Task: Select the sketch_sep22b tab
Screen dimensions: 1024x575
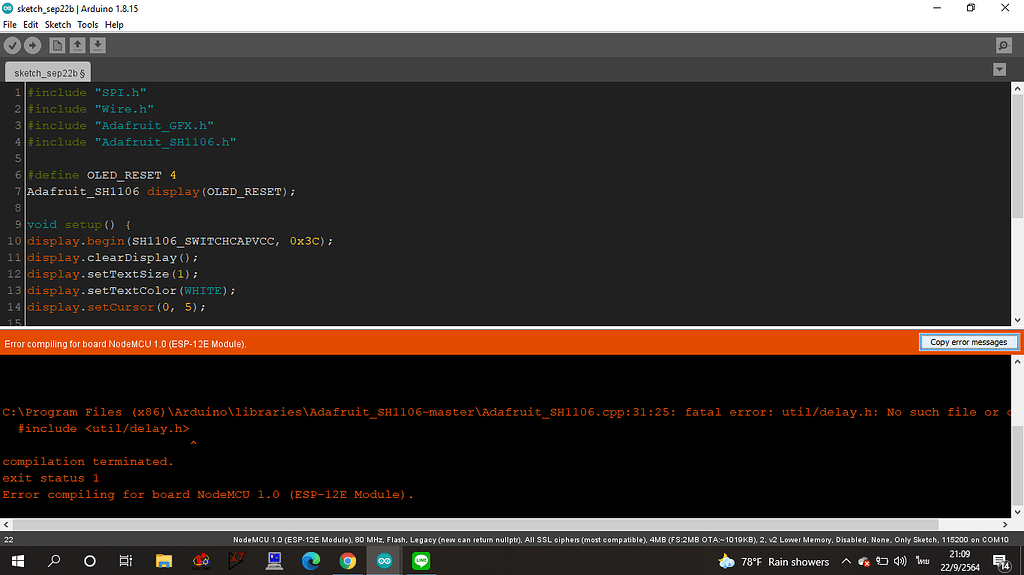Action: pyautogui.click(x=48, y=72)
